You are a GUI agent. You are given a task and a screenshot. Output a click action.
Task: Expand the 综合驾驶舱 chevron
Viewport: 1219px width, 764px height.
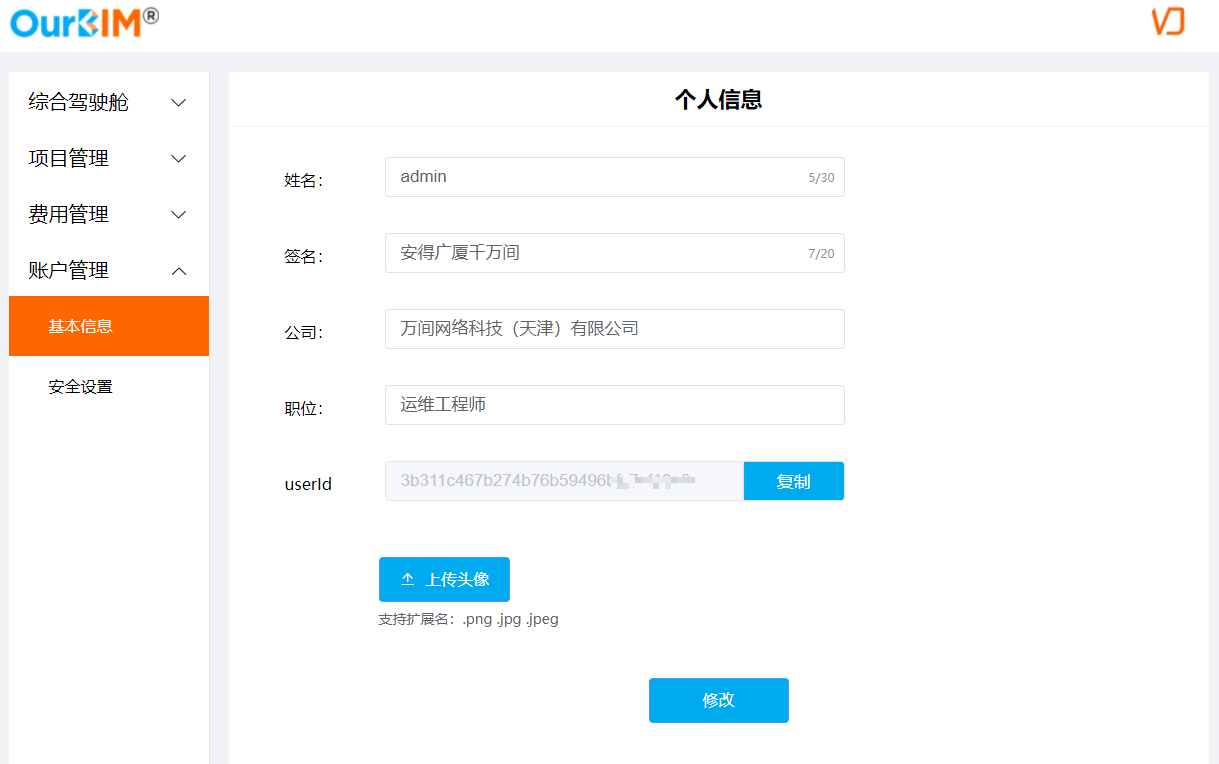click(x=179, y=102)
